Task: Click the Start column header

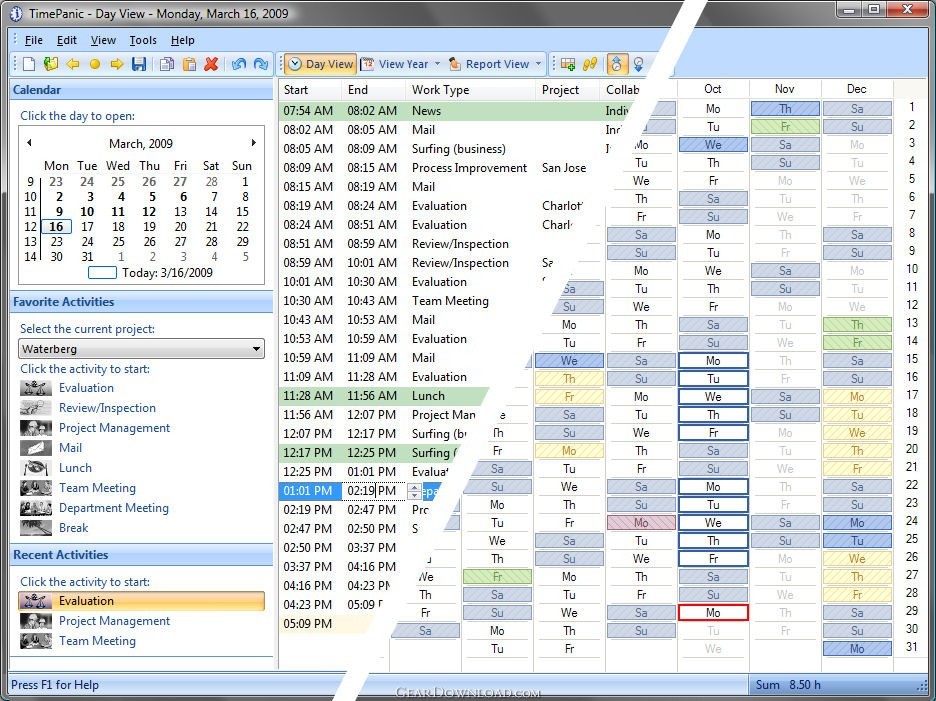Action: click(311, 90)
